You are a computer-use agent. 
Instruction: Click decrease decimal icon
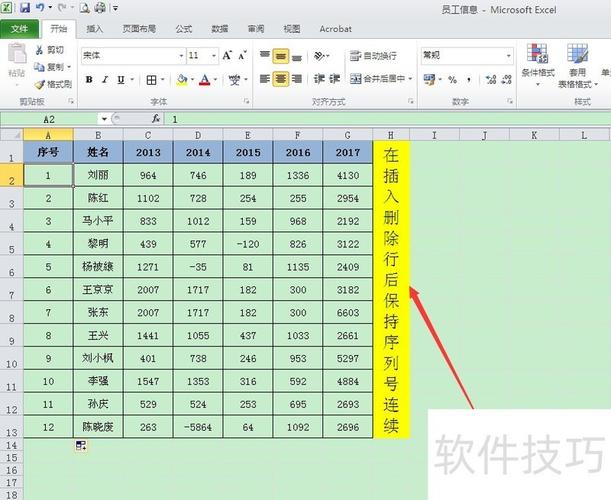point(506,80)
